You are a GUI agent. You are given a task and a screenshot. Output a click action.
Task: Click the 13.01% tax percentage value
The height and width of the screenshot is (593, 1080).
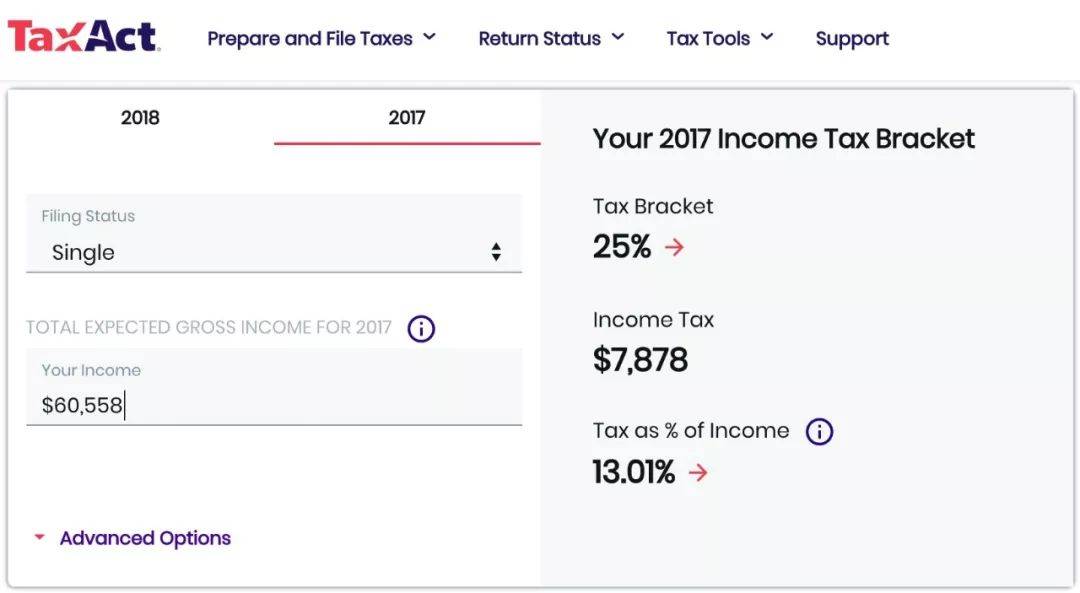pos(634,472)
